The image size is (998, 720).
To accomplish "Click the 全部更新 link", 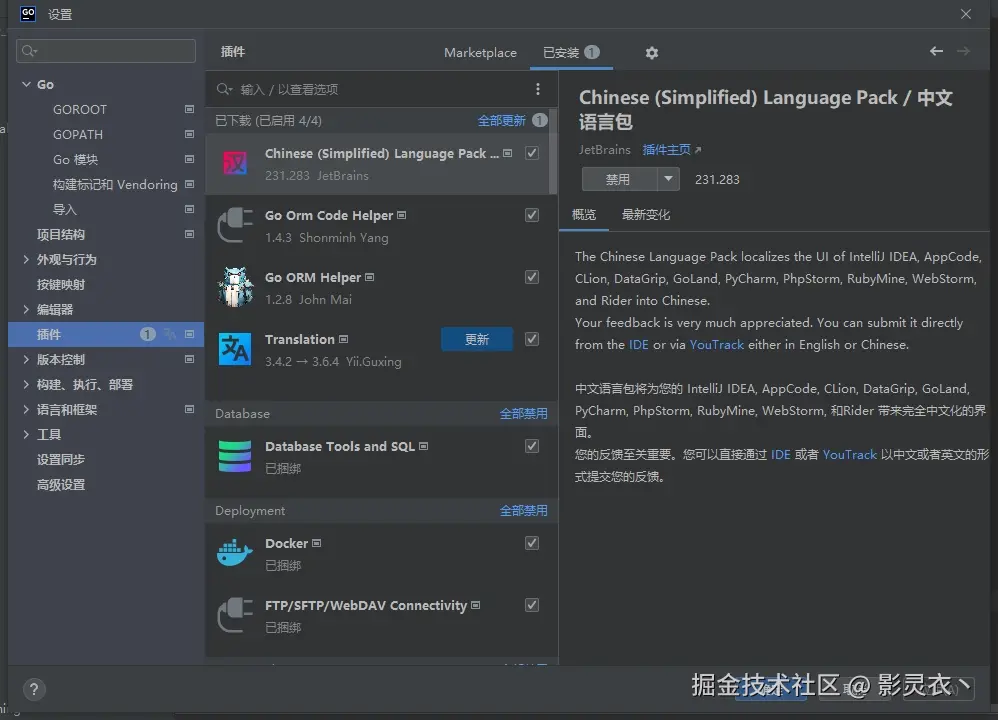I will coord(502,120).
